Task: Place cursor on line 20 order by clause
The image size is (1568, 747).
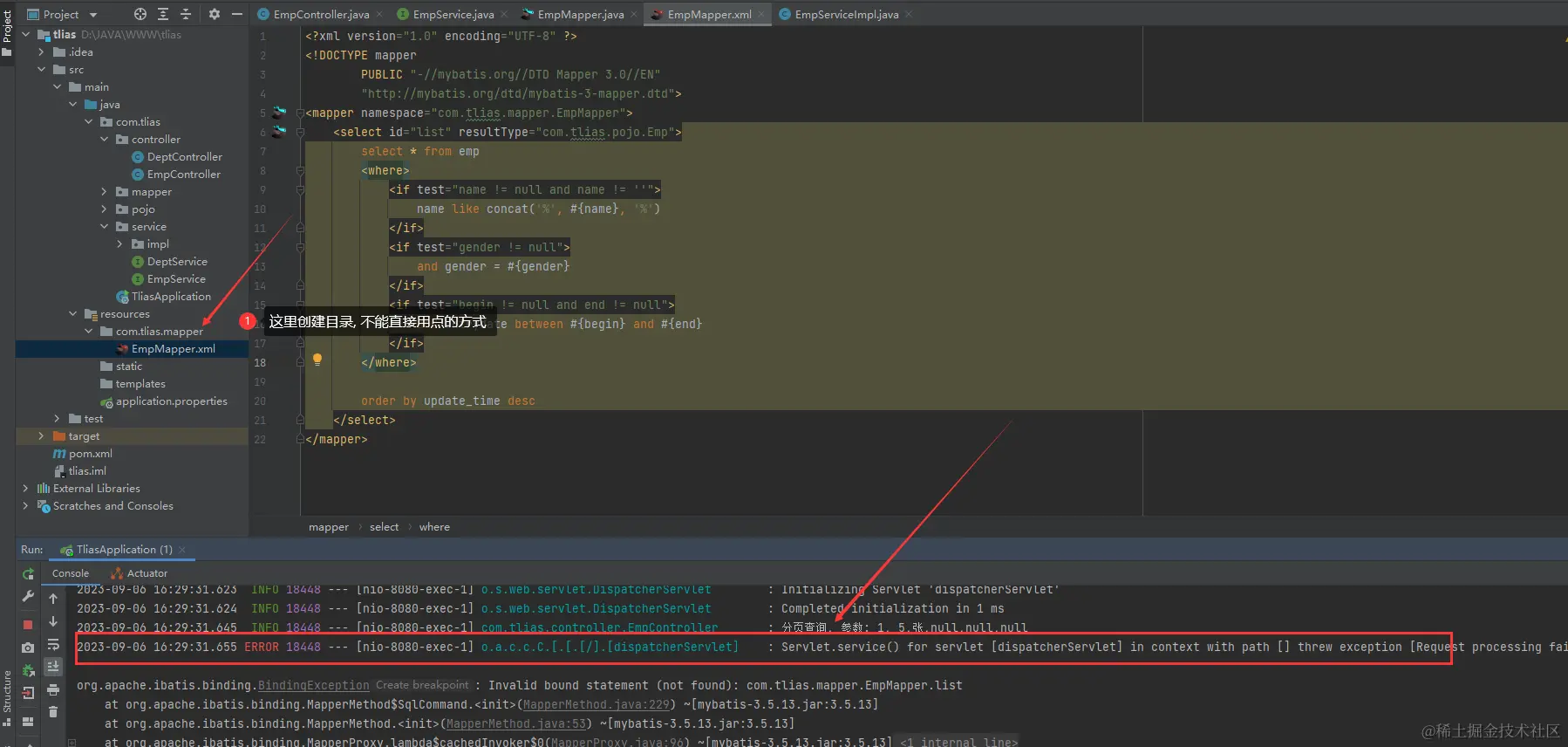Action: pyautogui.click(x=448, y=401)
